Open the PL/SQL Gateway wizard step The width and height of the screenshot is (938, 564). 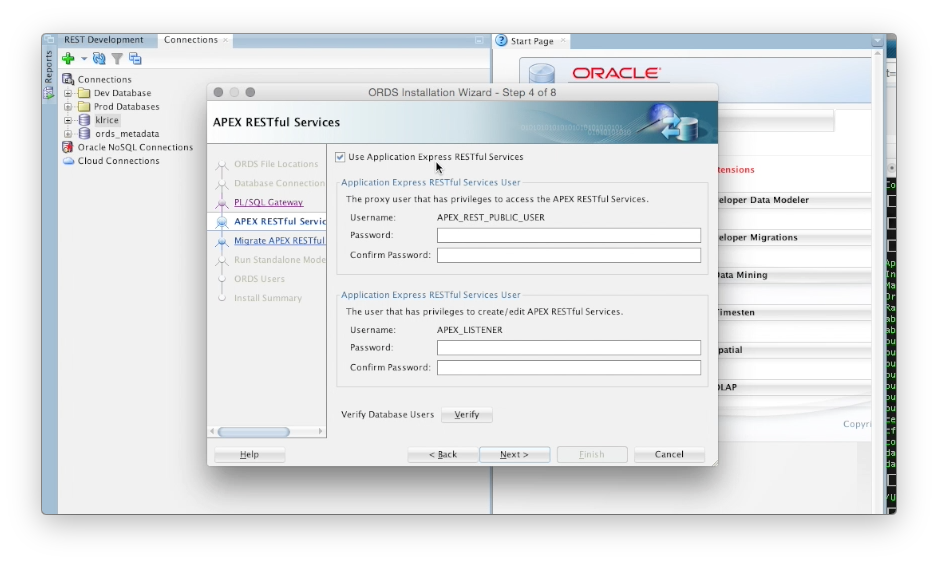click(x=268, y=202)
